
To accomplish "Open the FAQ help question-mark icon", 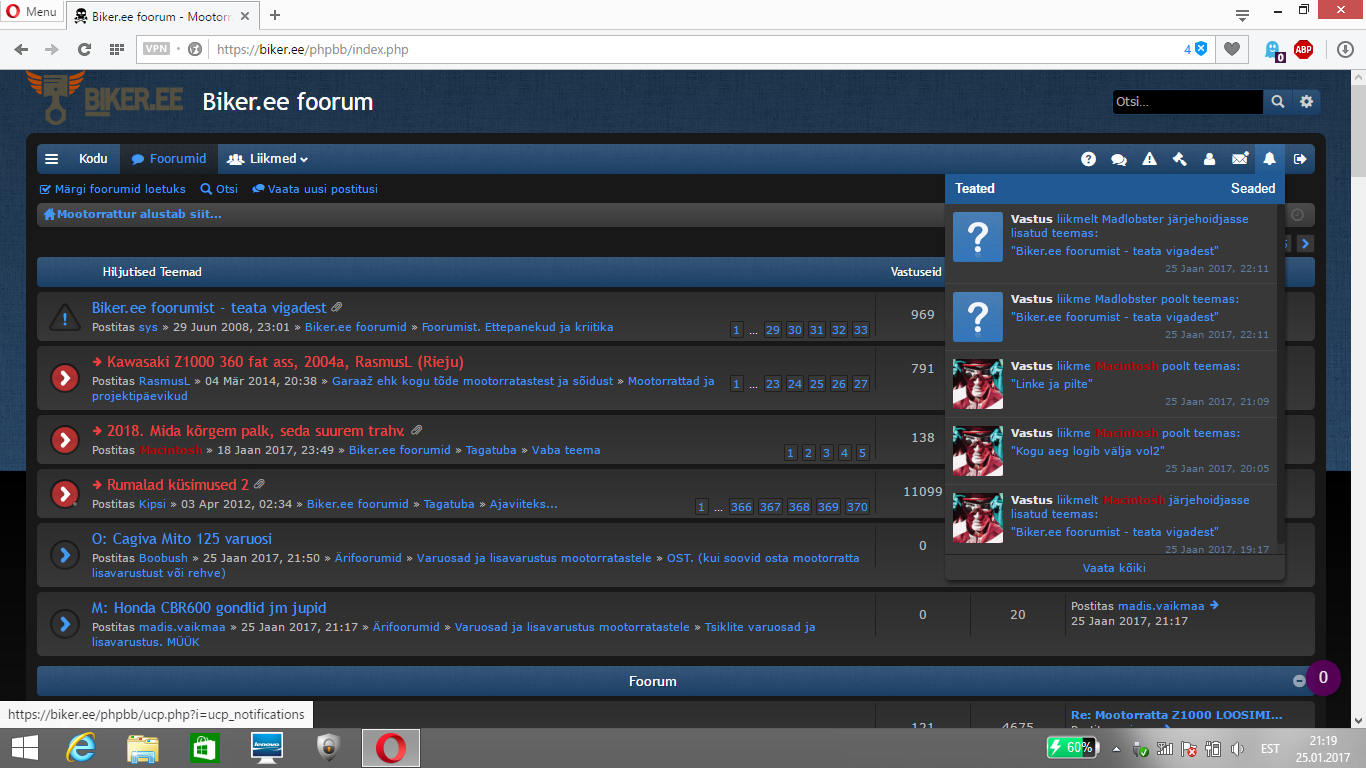I will (x=1088, y=159).
